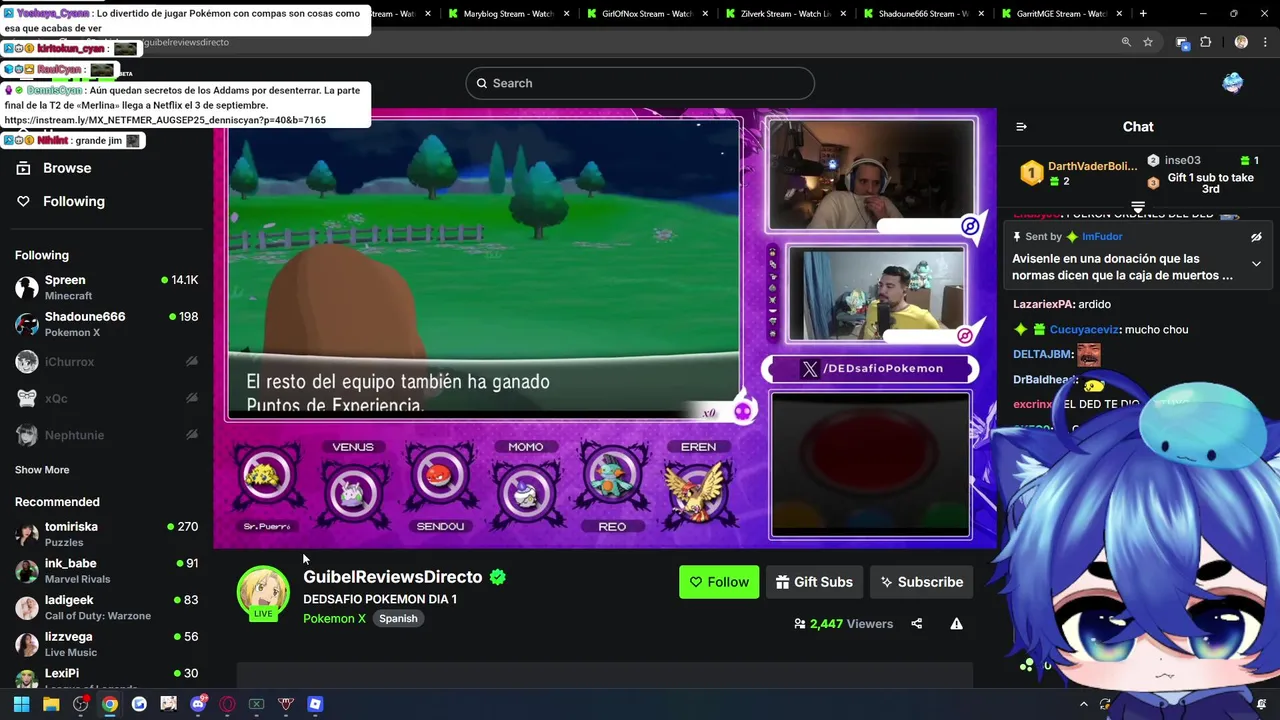Viewport: 1280px width, 720px height.
Task: Click in the Search field
Action: coord(640,83)
